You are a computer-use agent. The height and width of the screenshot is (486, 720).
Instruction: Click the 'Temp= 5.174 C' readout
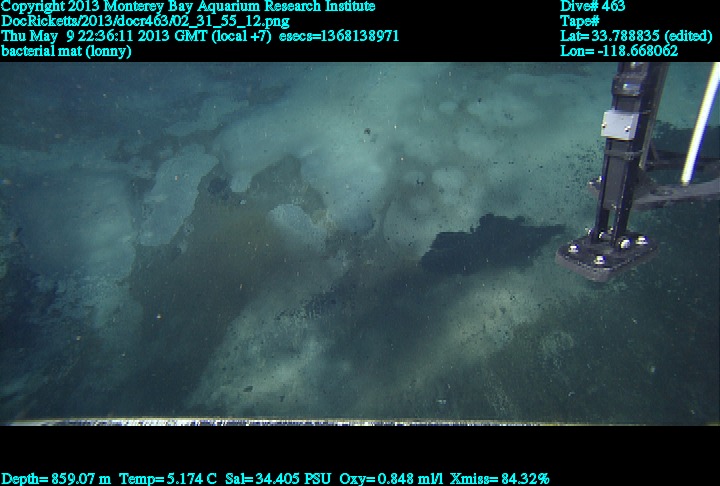pyautogui.click(x=168, y=479)
